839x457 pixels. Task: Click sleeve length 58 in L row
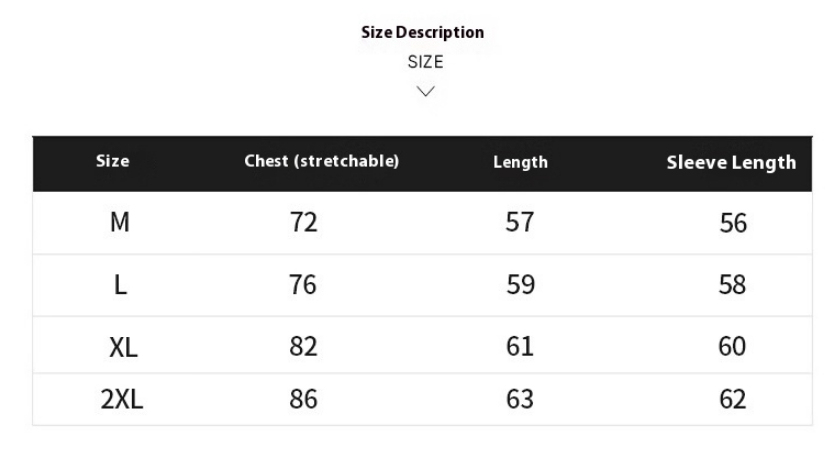(x=733, y=285)
